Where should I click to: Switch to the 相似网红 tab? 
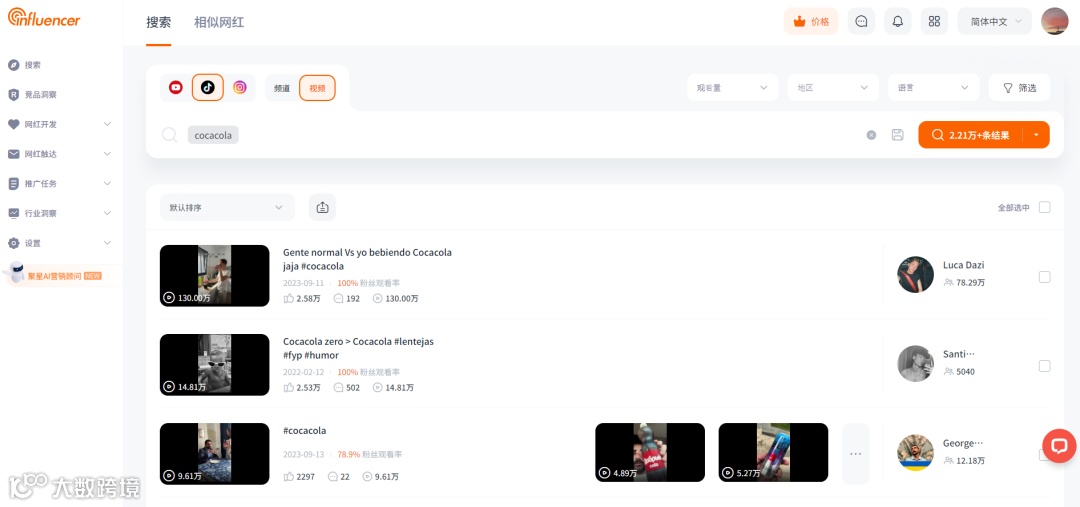(219, 22)
